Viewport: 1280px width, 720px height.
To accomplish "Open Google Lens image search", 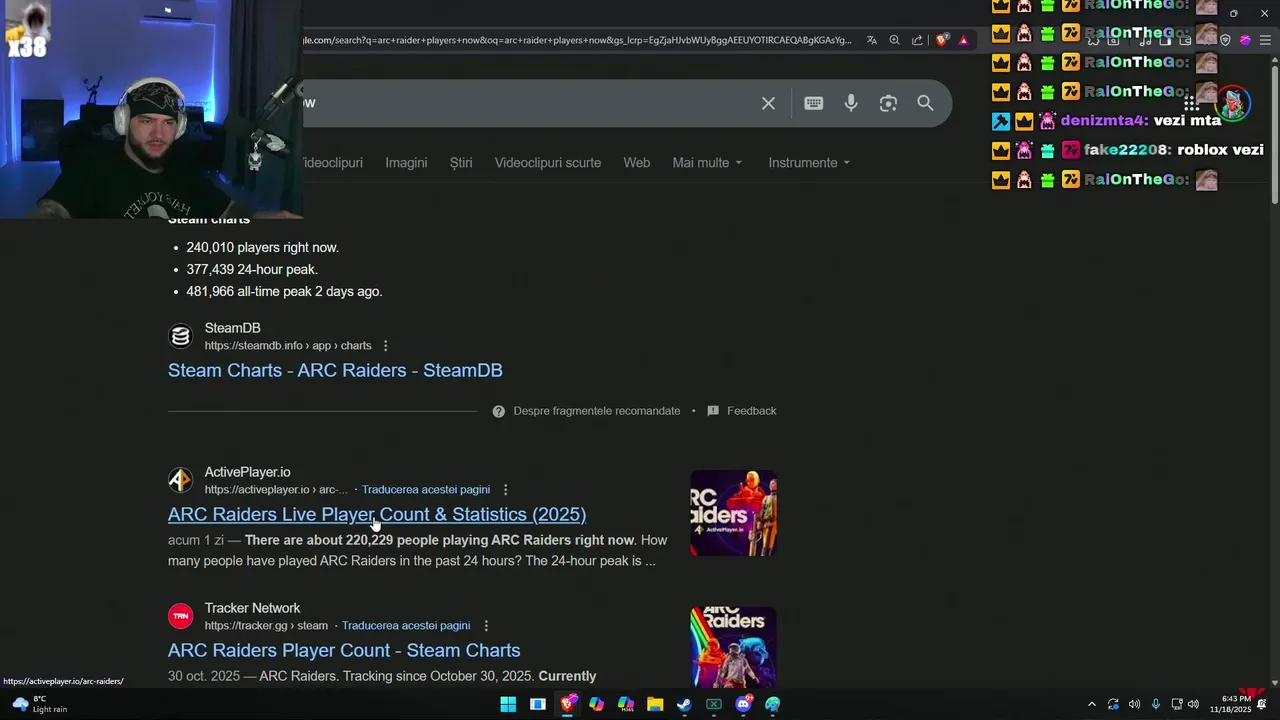I will click(x=888, y=103).
